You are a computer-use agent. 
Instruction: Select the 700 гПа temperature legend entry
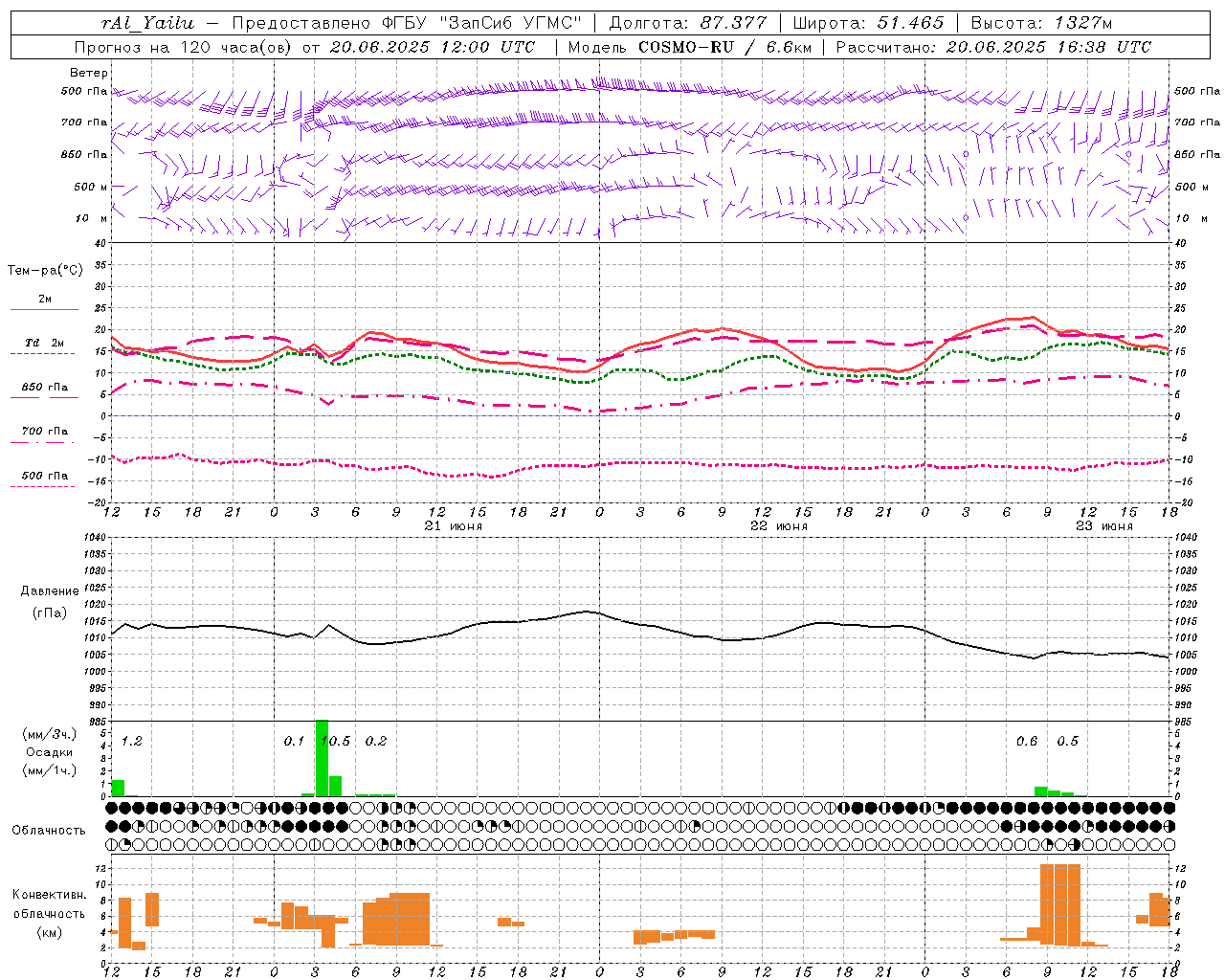pos(44,431)
